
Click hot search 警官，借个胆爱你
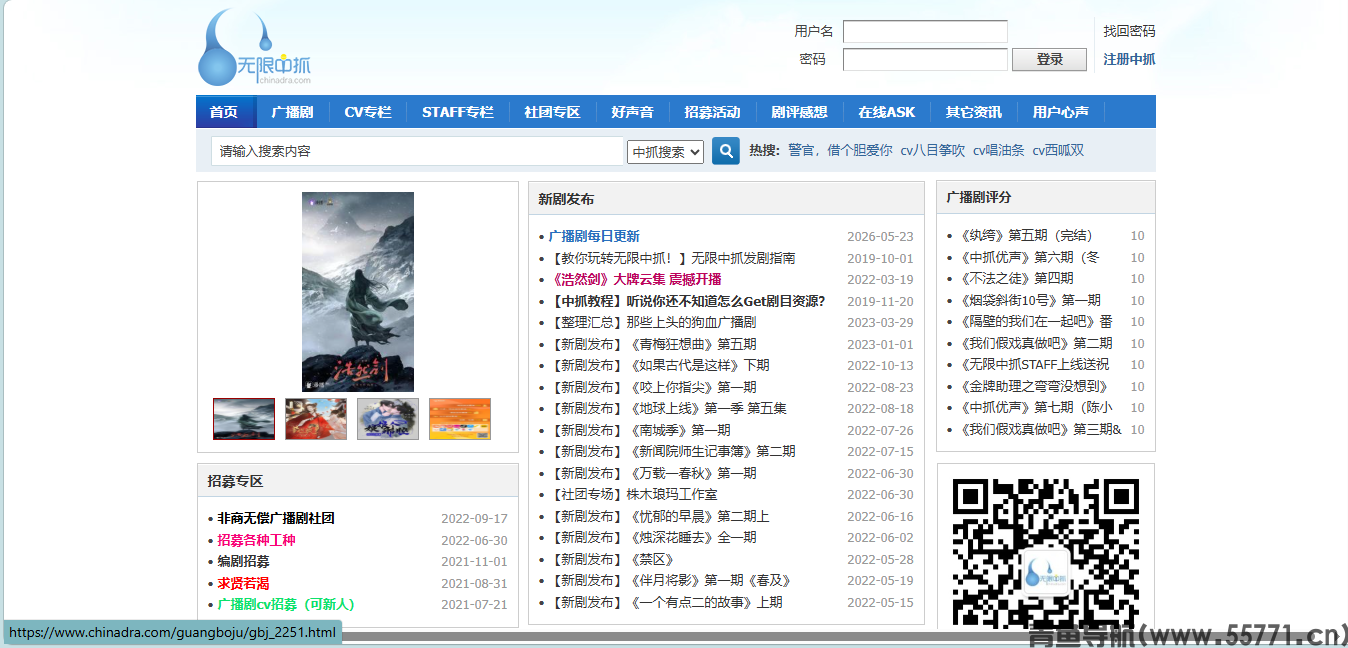tap(840, 151)
